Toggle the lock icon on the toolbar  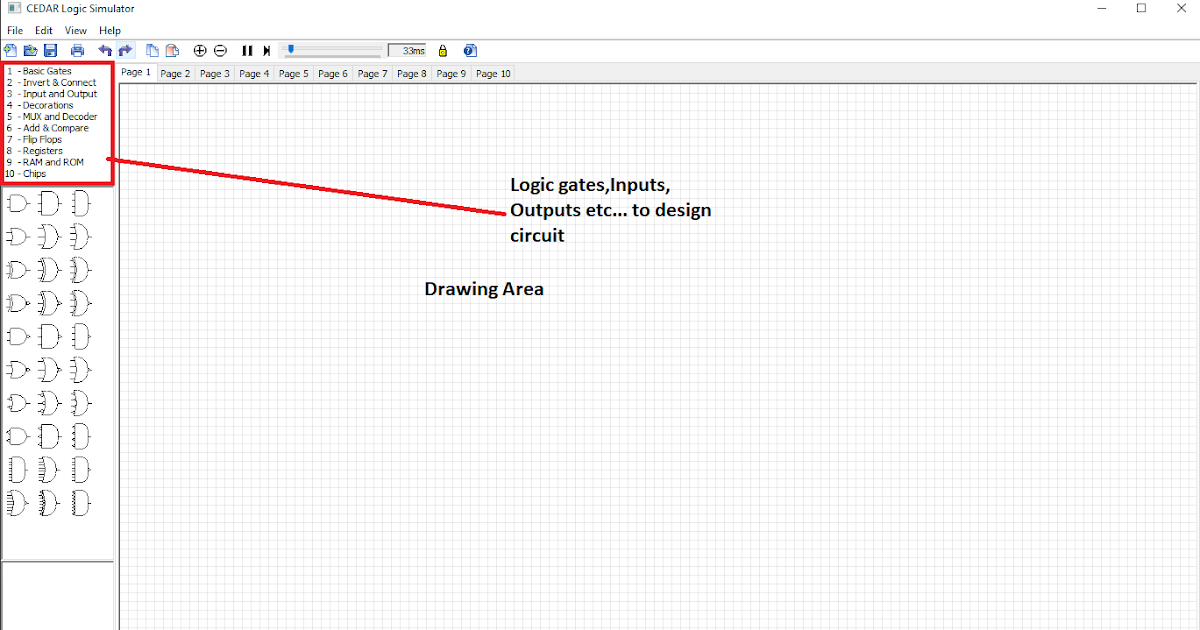(x=442, y=50)
